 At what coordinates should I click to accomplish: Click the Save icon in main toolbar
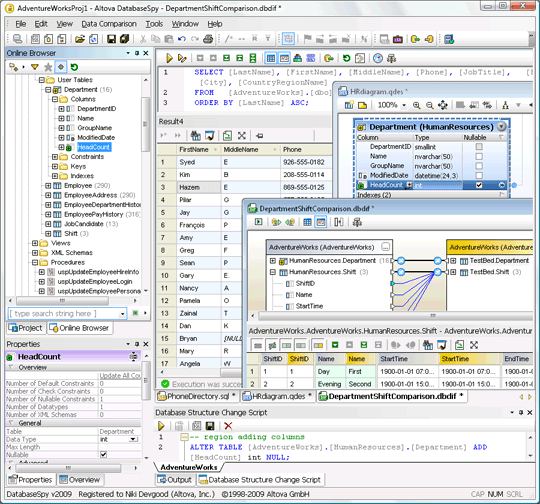(111, 39)
